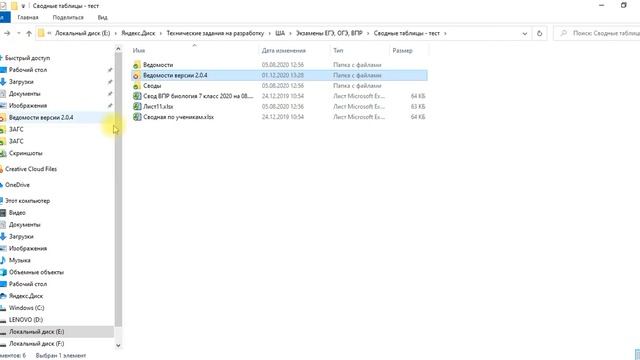Viewport: 640px width, 360px height.
Task: Open pinned Ведомости версии 2.0.4 in sidebar
Action: [41, 118]
